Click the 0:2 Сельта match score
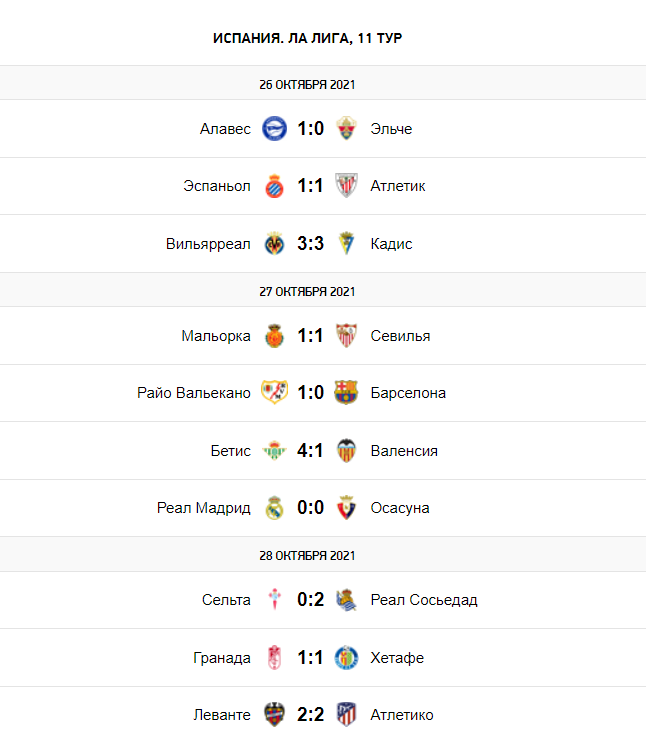This screenshot has height=739, width=646. (310, 600)
